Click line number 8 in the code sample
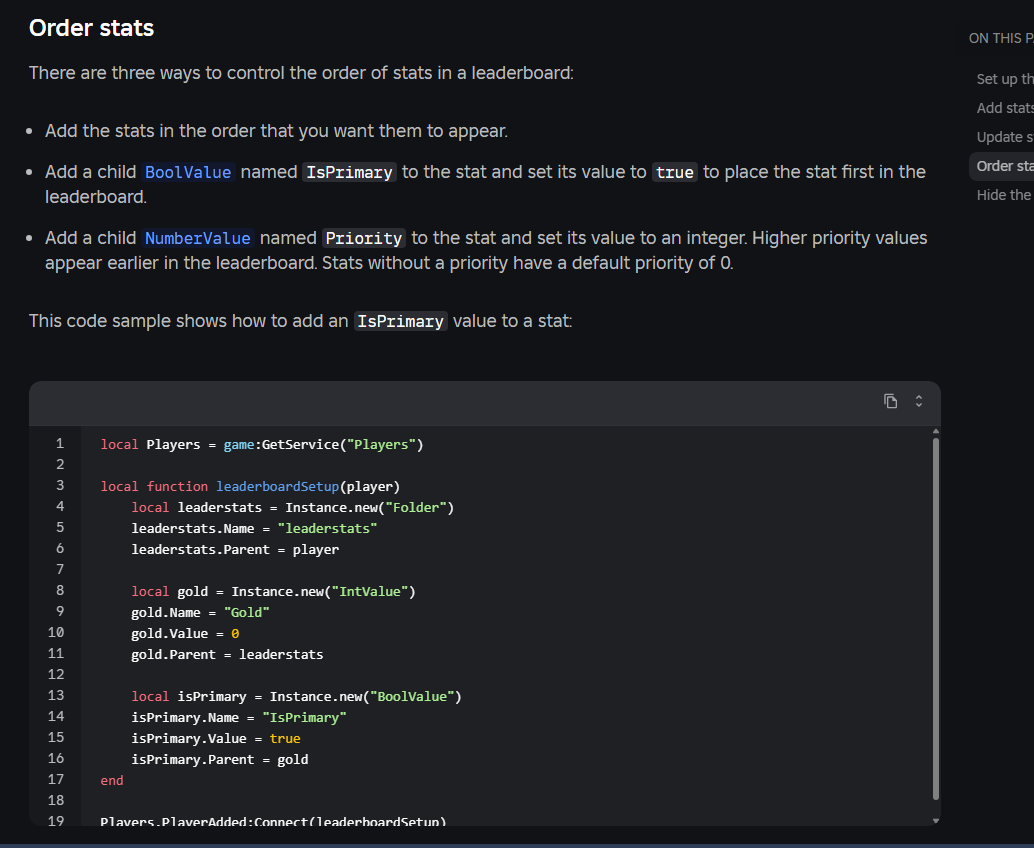 click(x=59, y=590)
